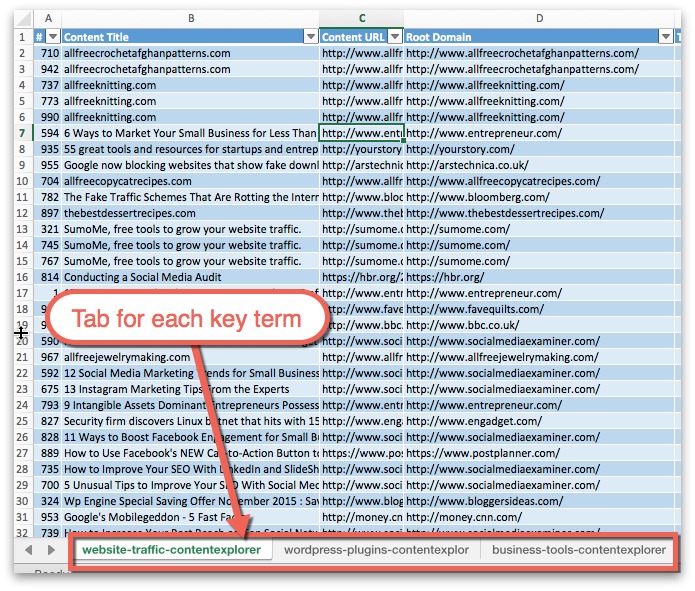
Task: Click the https://hbr.org/ Content URL cell
Action: (x=362, y=277)
